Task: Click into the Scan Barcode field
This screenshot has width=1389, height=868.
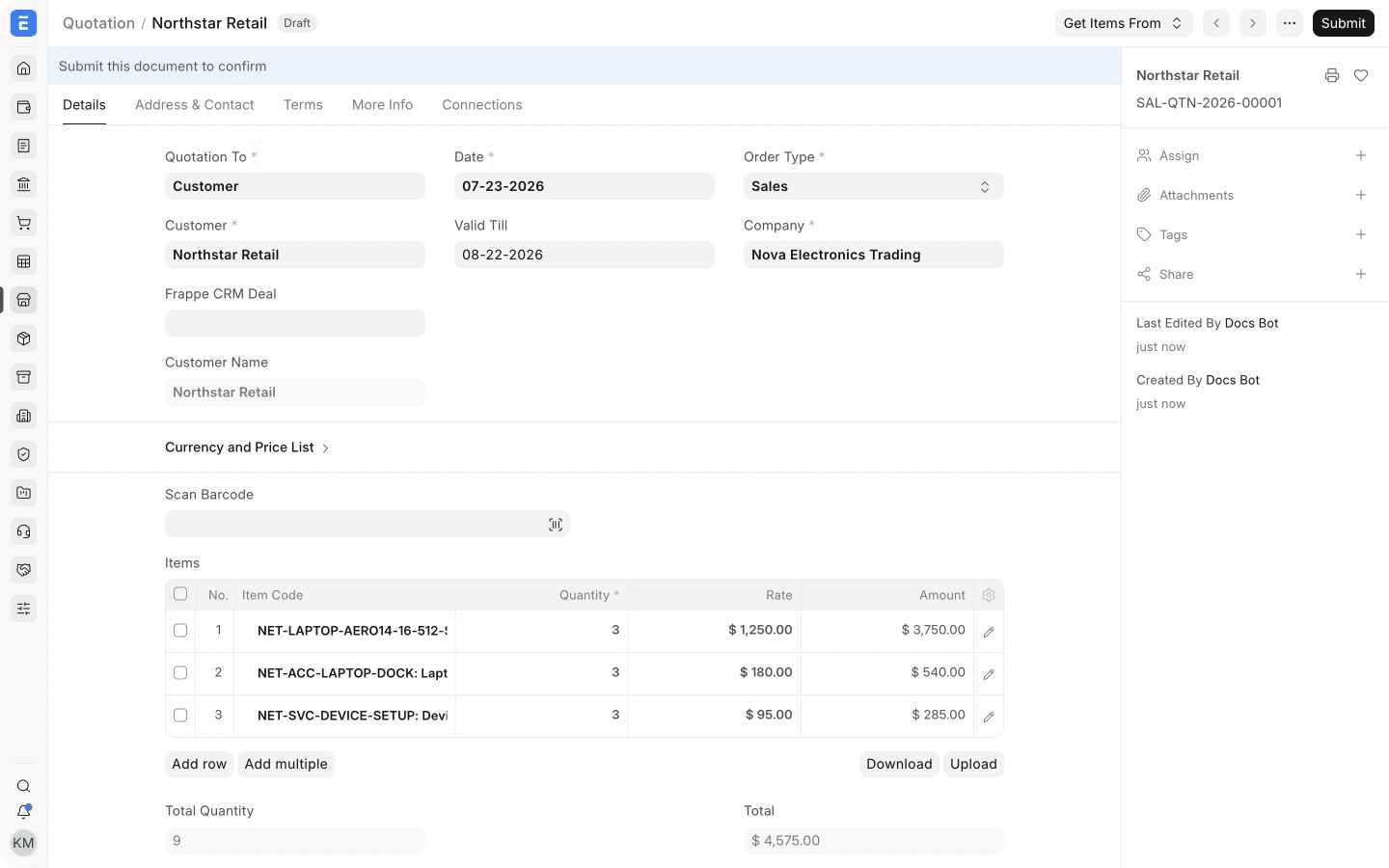Action: (x=368, y=525)
